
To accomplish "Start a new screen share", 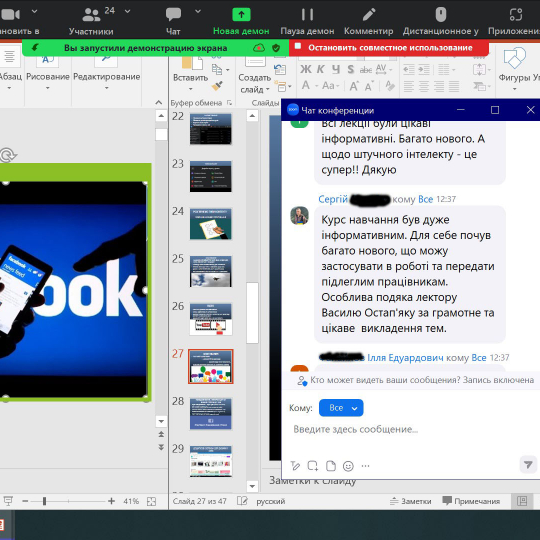I will [x=241, y=21].
